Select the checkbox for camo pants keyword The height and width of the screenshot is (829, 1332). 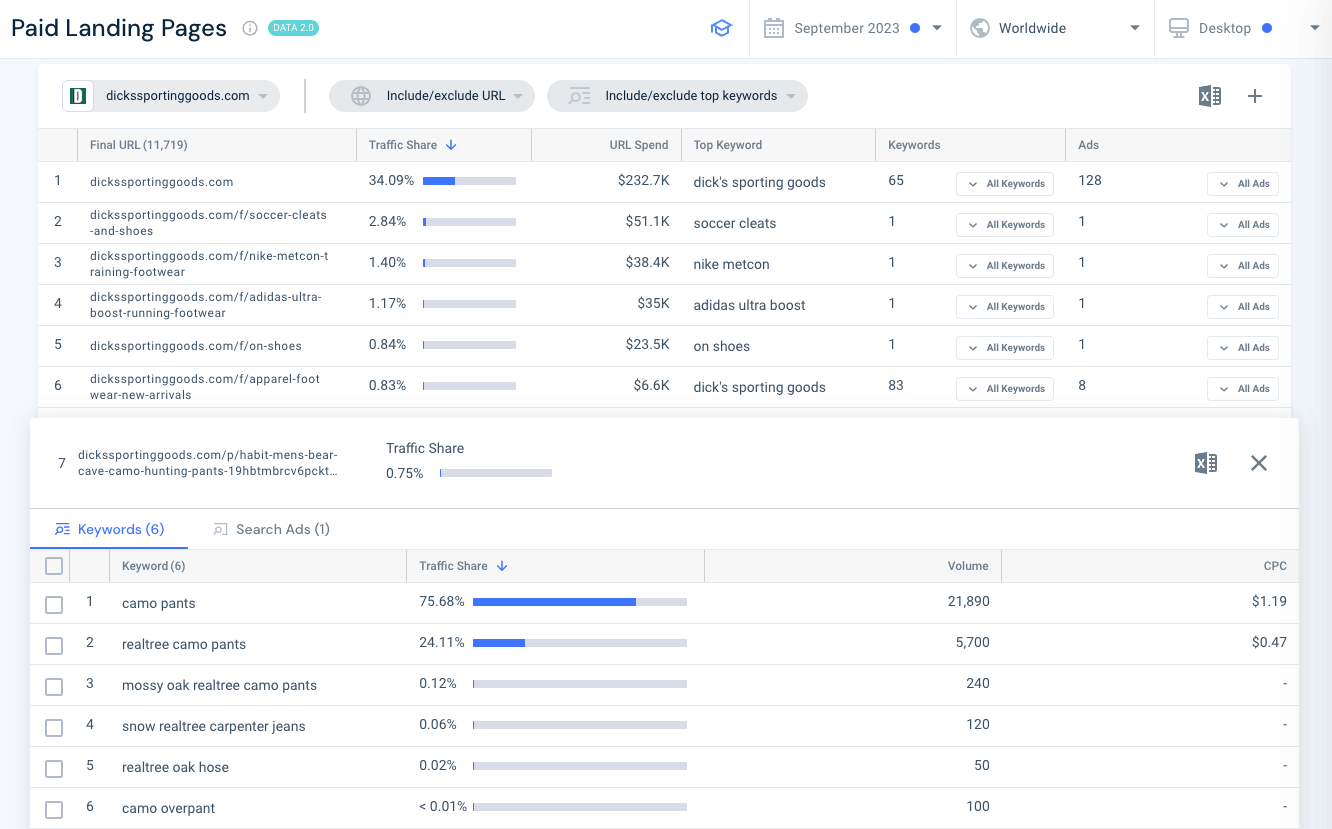pos(54,603)
